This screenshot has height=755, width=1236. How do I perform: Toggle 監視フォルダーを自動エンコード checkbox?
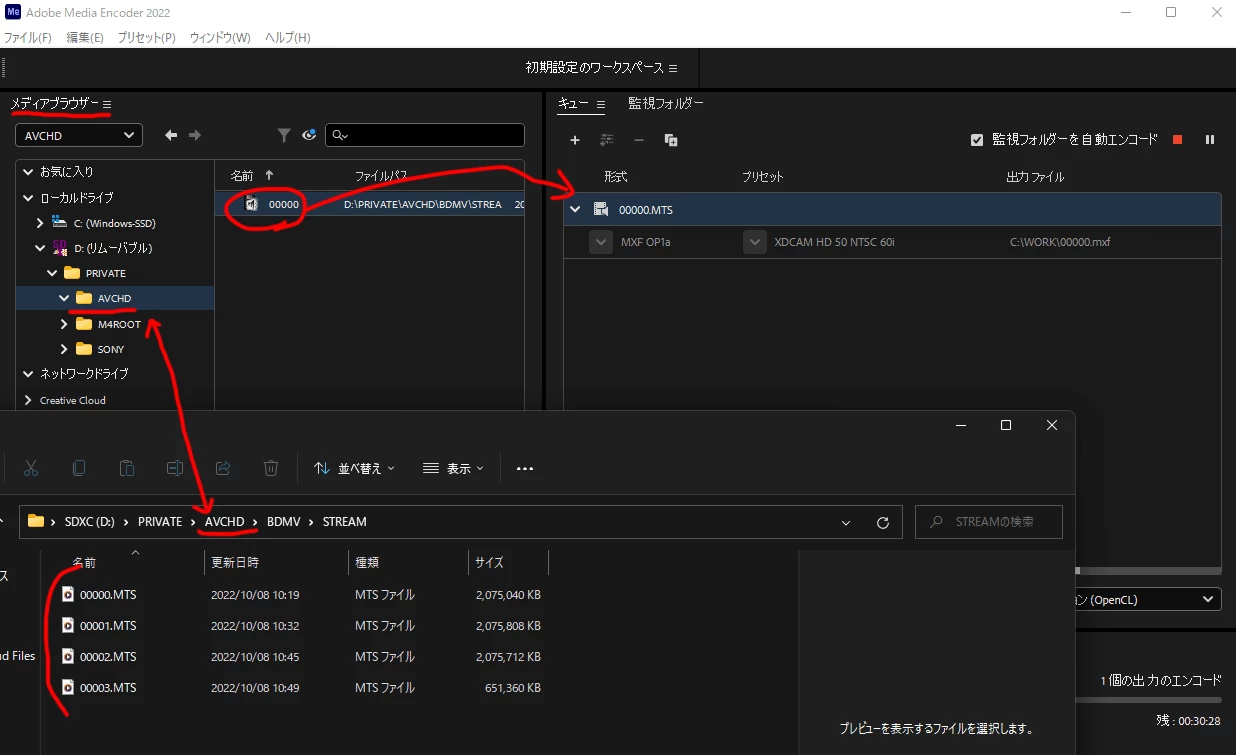[x=977, y=140]
